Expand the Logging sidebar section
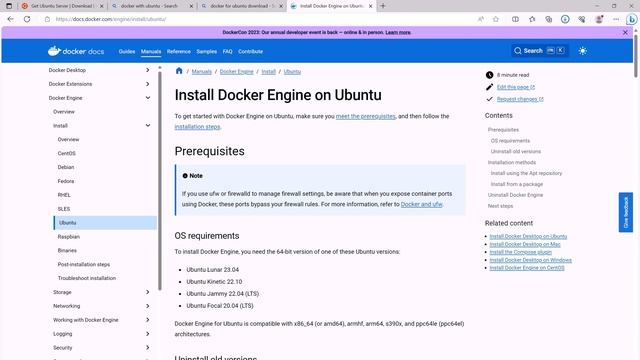The image size is (640, 360). 148,334
